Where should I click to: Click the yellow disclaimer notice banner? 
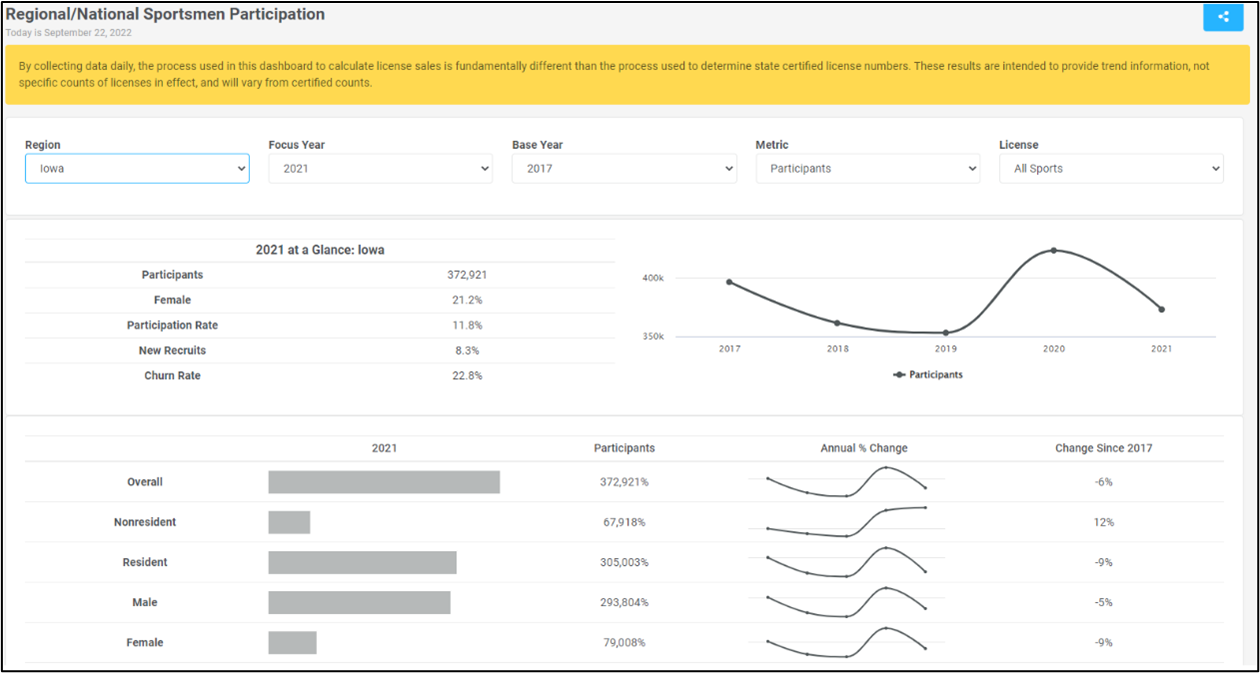tap(627, 74)
